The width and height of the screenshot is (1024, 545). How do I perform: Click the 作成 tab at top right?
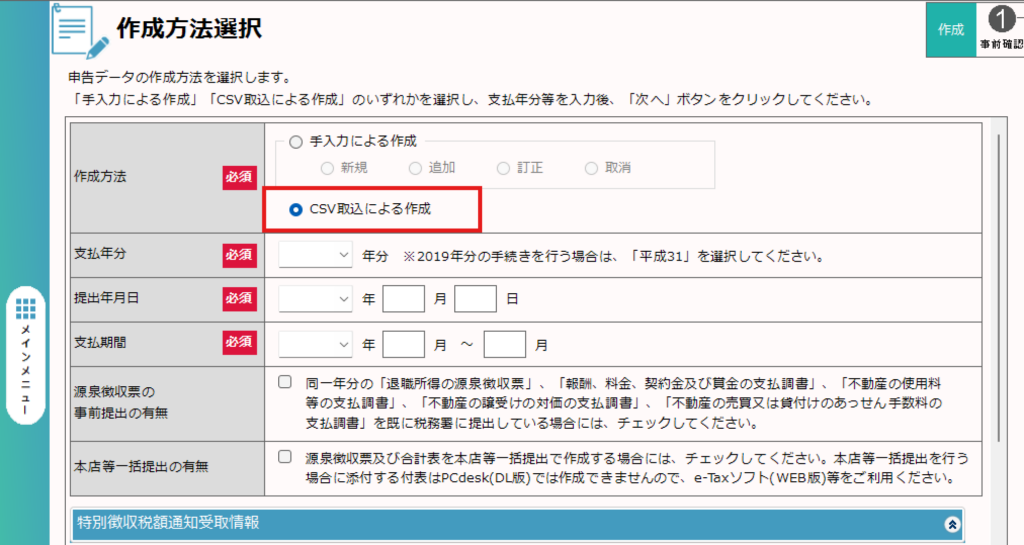(x=951, y=29)
